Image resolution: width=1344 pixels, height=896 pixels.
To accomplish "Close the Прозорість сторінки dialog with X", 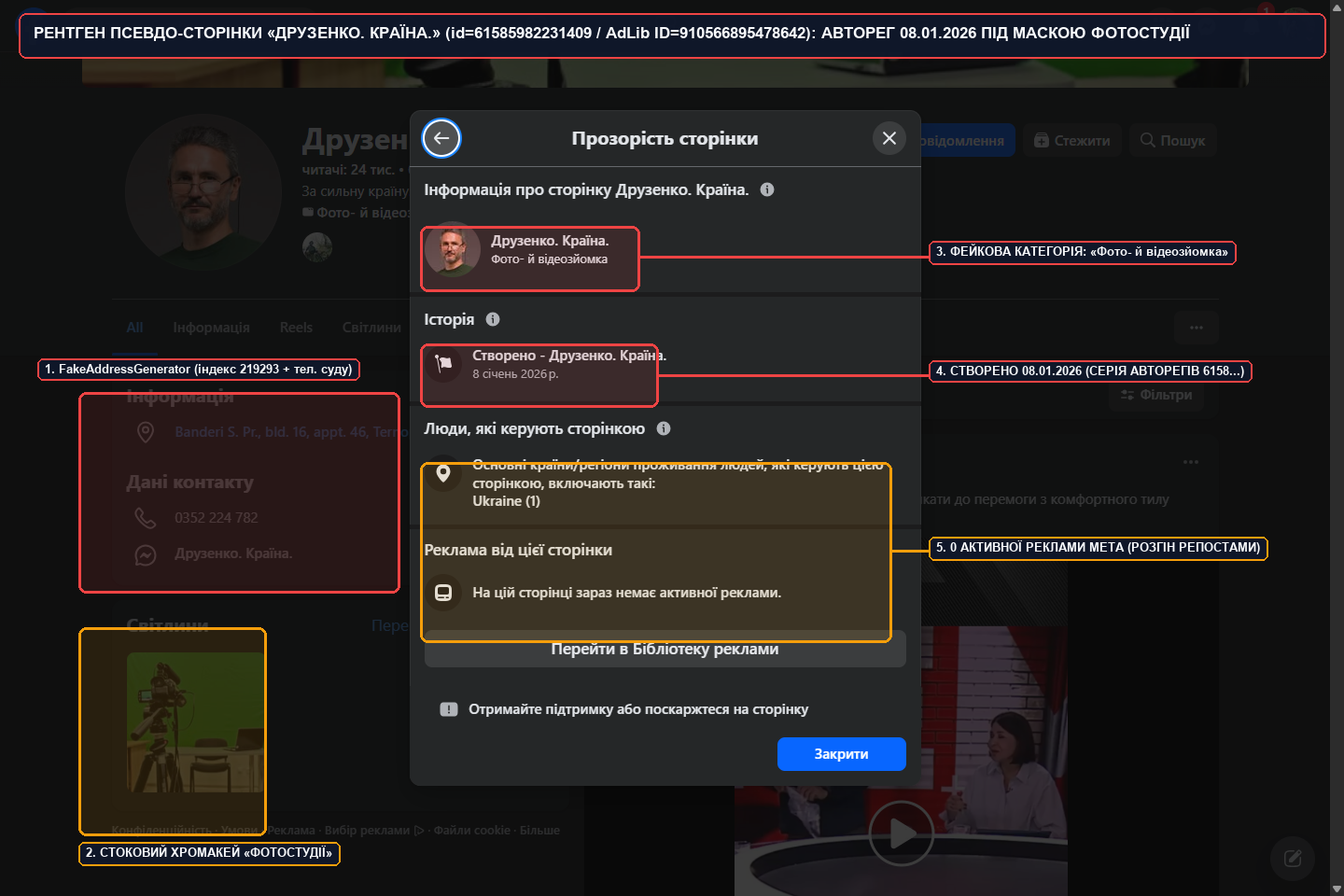I will (889, 138).
